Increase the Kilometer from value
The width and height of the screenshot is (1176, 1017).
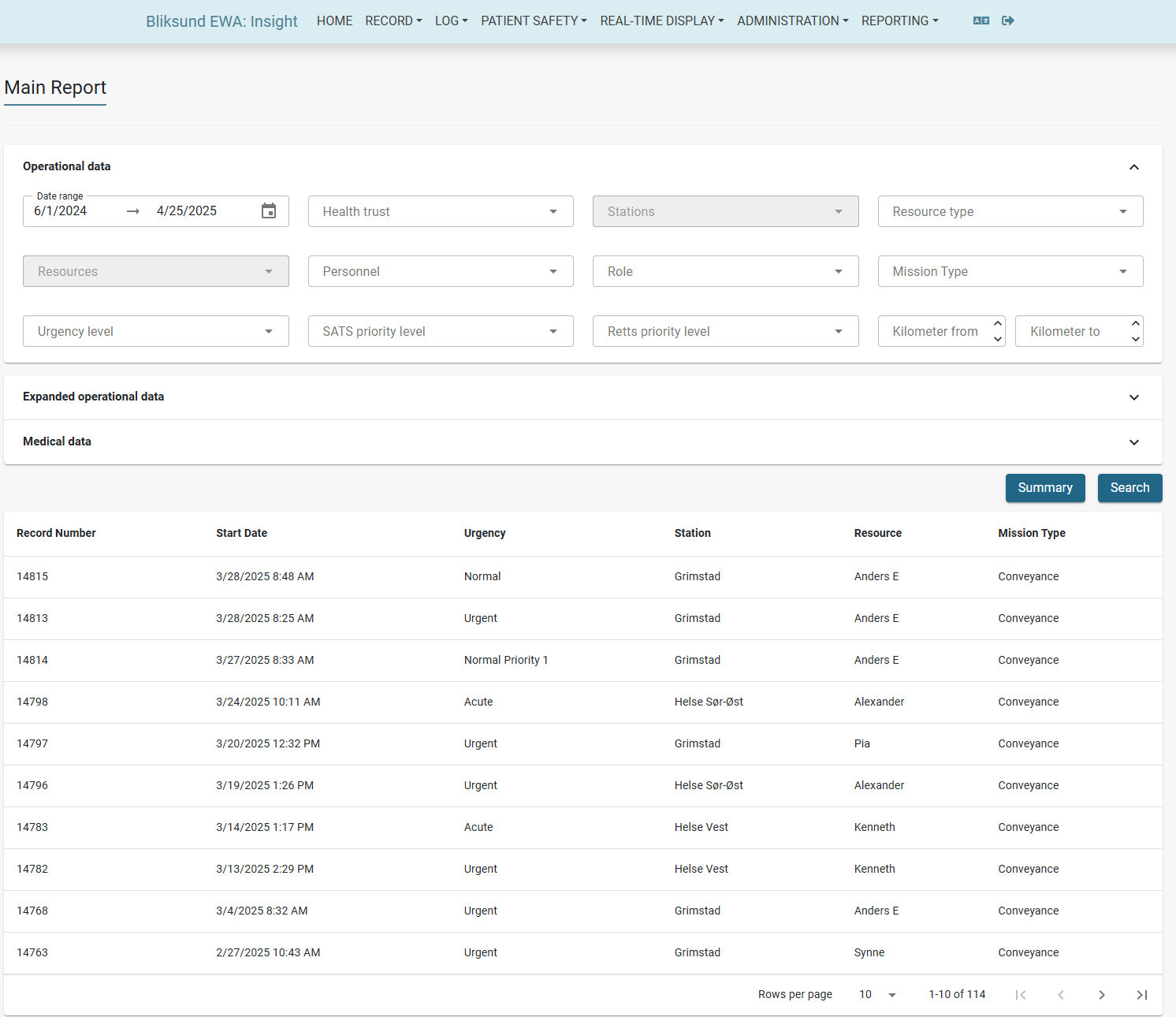(998, 323)
